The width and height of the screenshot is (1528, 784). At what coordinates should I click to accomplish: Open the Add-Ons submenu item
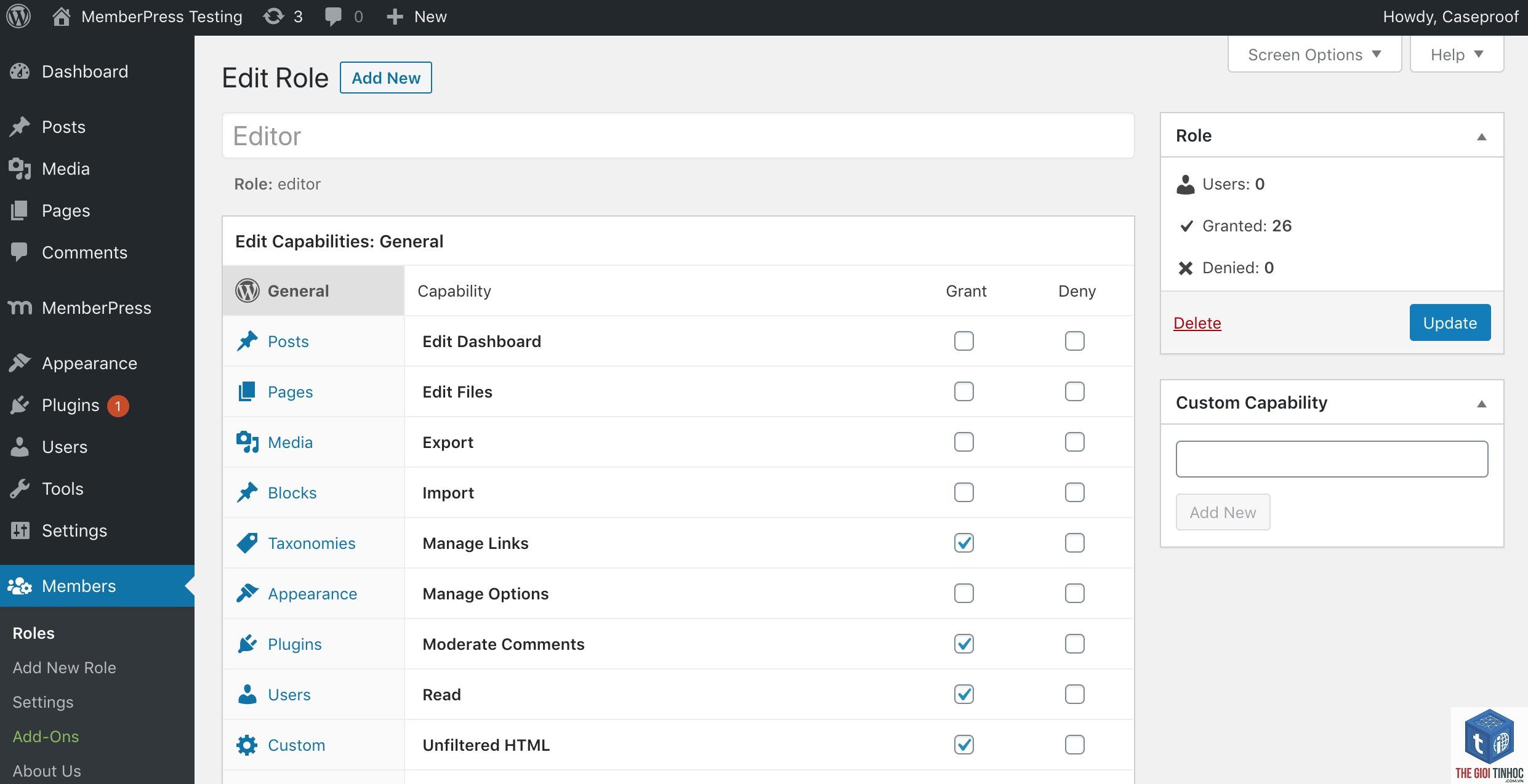[x=46, y=737]
